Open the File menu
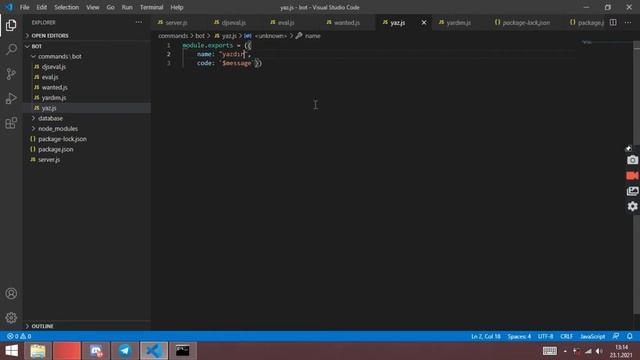640x360 pixels. [x=24, y=7]
